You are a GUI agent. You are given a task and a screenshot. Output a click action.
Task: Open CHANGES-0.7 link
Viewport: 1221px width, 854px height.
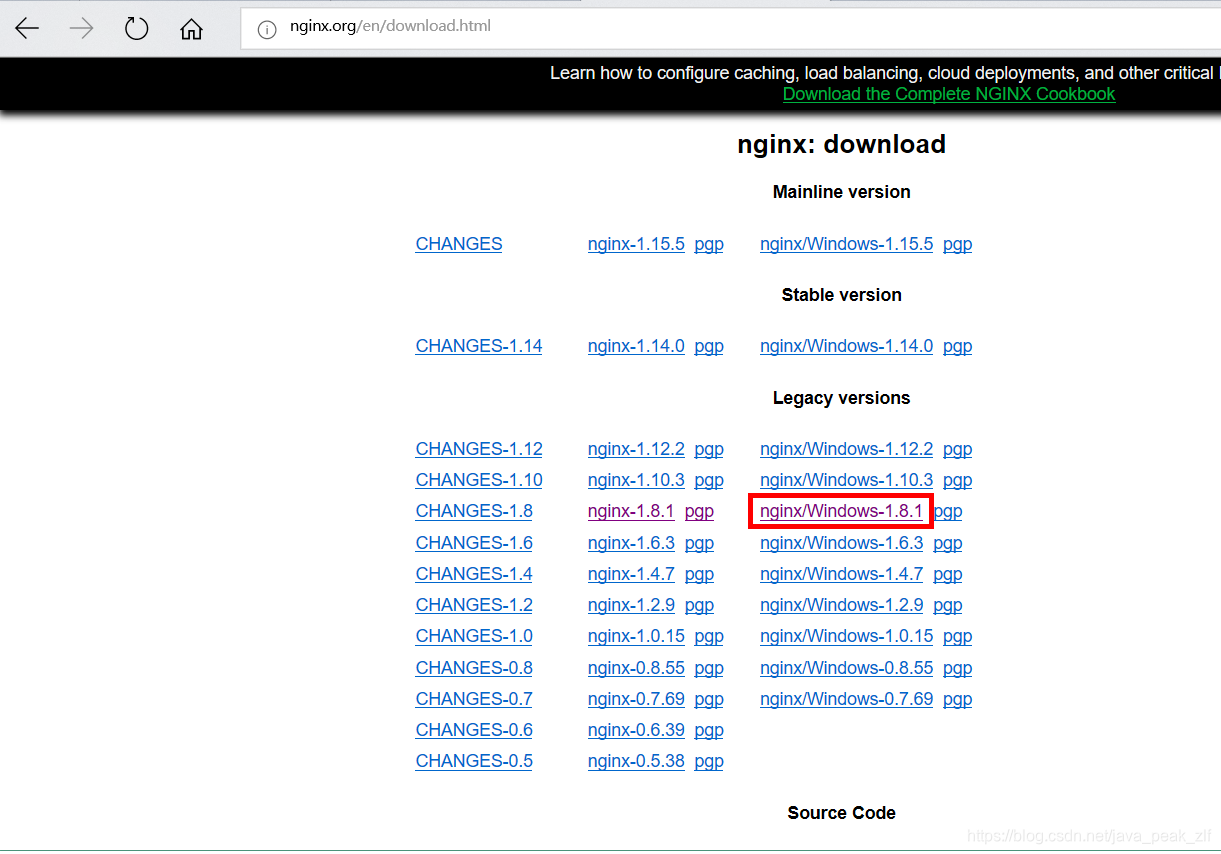[474, 699]
